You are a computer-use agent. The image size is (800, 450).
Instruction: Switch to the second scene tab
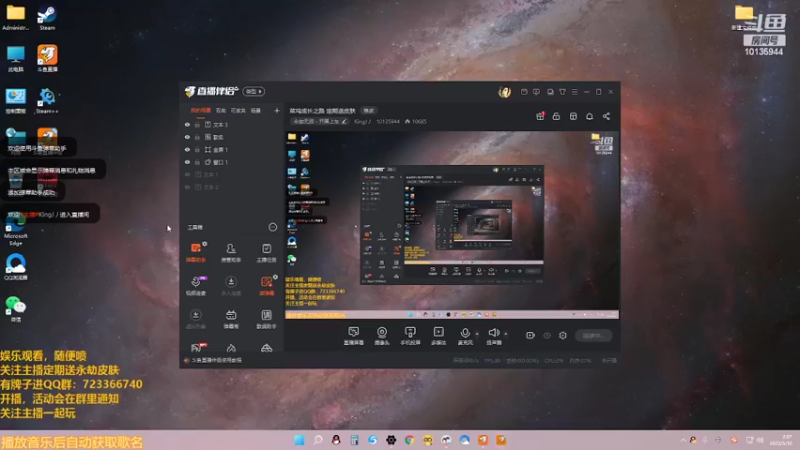[220, 111]
